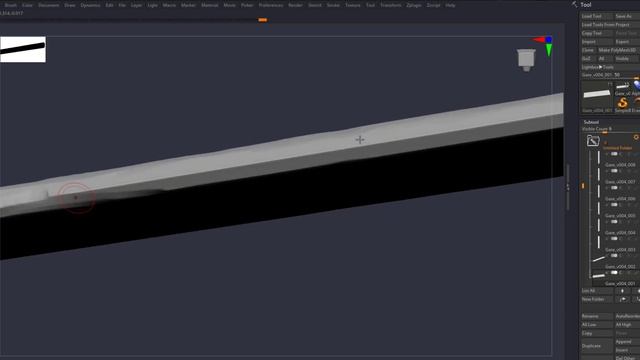
Task: Click the Rename subtool button
Action: pos(597,316)
